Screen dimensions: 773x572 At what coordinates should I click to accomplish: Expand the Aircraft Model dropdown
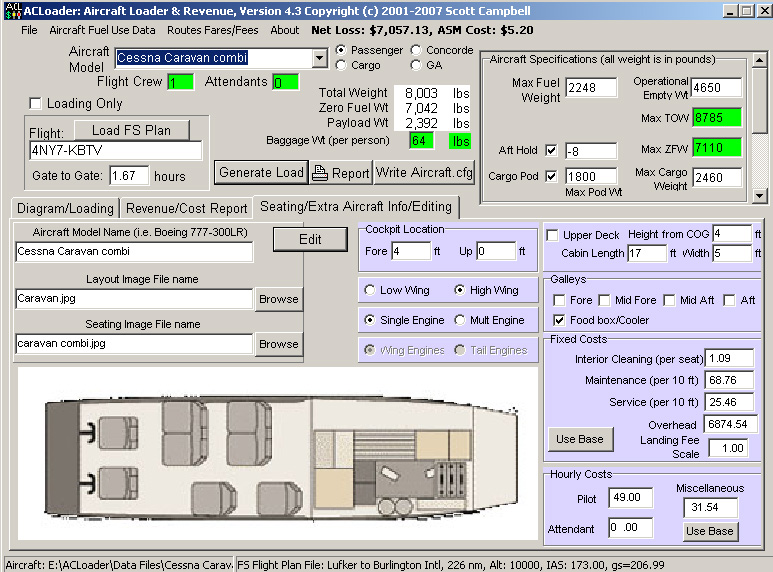click(x=319, y=58)
